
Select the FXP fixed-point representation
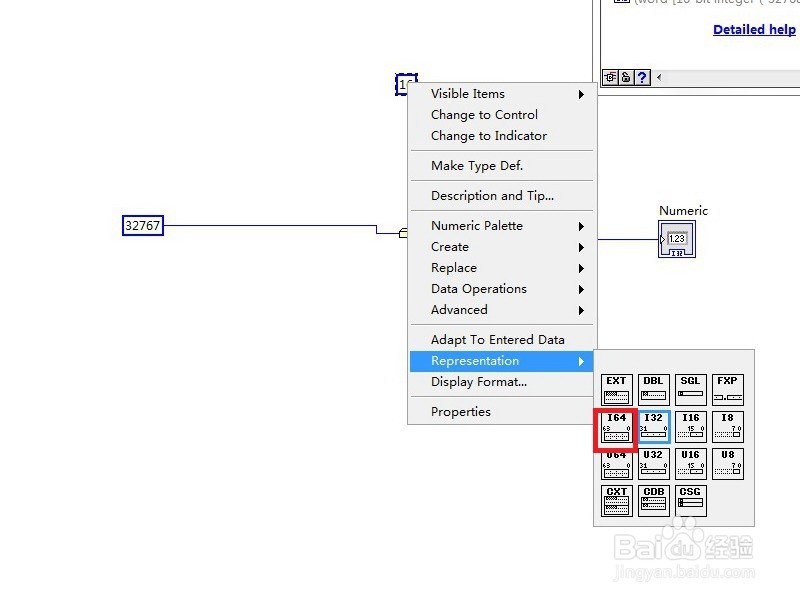(x=728, y=390)
